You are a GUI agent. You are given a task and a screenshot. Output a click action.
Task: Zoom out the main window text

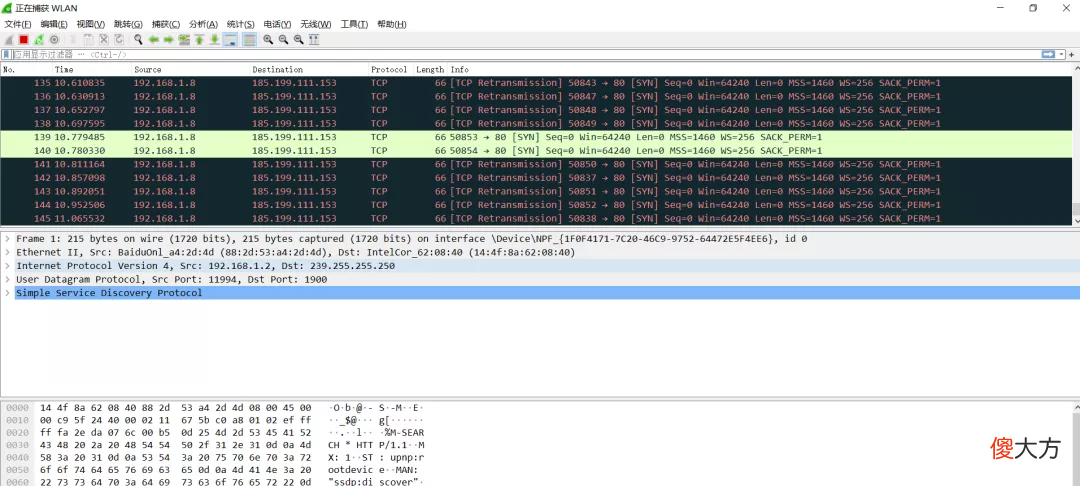coord(283,40)
